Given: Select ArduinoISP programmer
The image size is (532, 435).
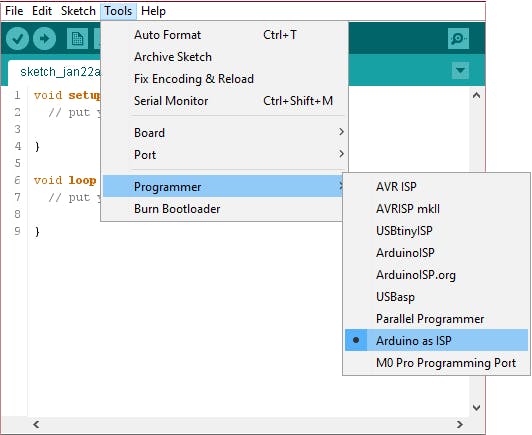Looking at the screenshot, I should (437, 252).
